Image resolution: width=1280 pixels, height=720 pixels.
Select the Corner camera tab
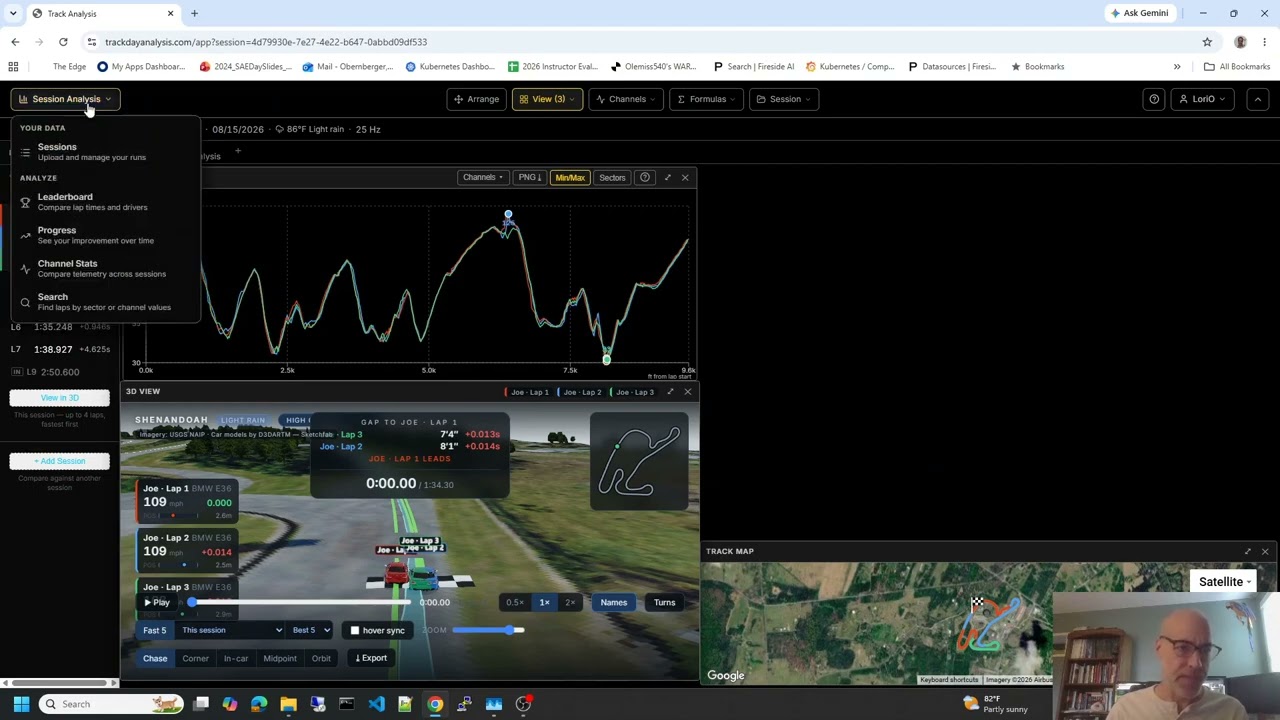pyautogui.click(x=195, y=658)
